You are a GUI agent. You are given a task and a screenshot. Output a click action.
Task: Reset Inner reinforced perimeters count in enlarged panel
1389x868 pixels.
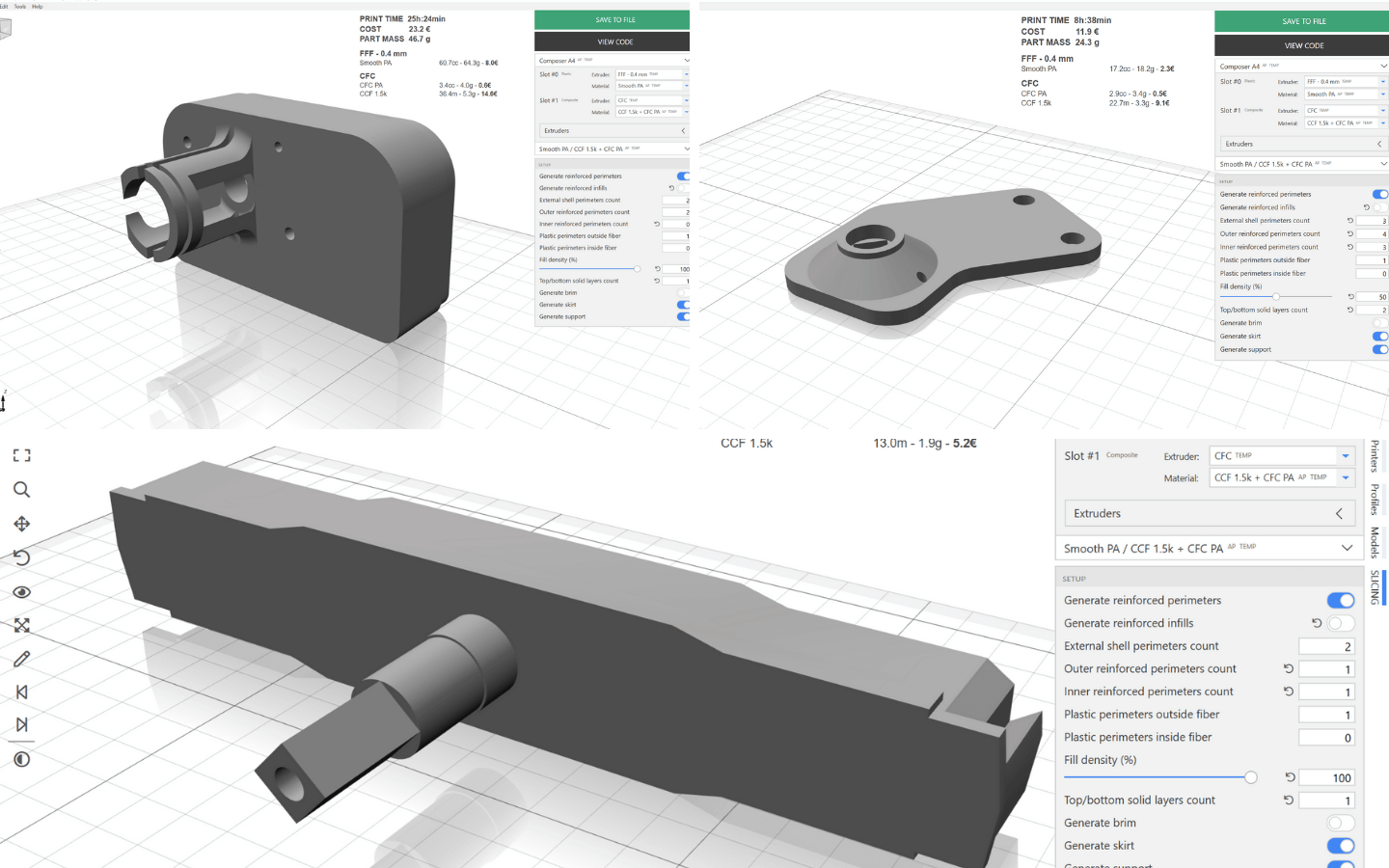tap(1288, 692)
